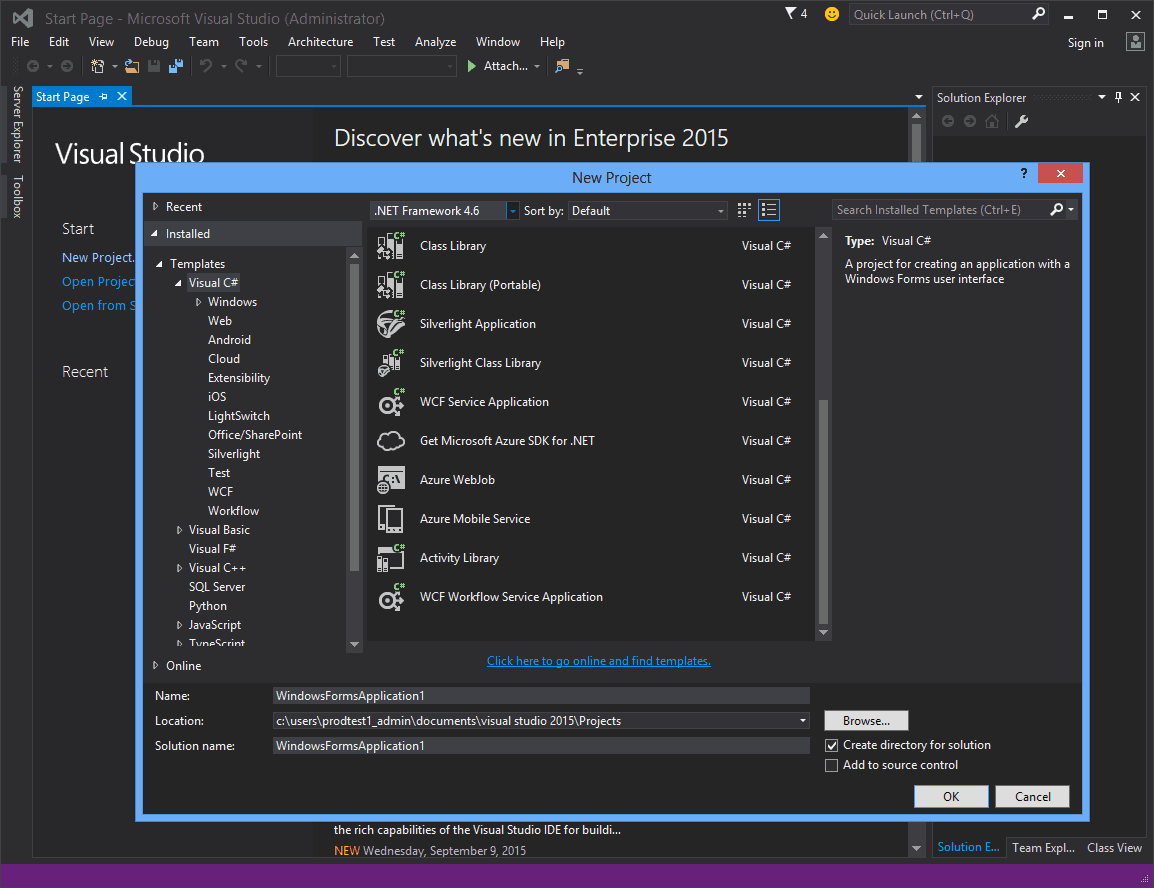
Task: Click the go online and find templates link
Action: tap(598, 661)
